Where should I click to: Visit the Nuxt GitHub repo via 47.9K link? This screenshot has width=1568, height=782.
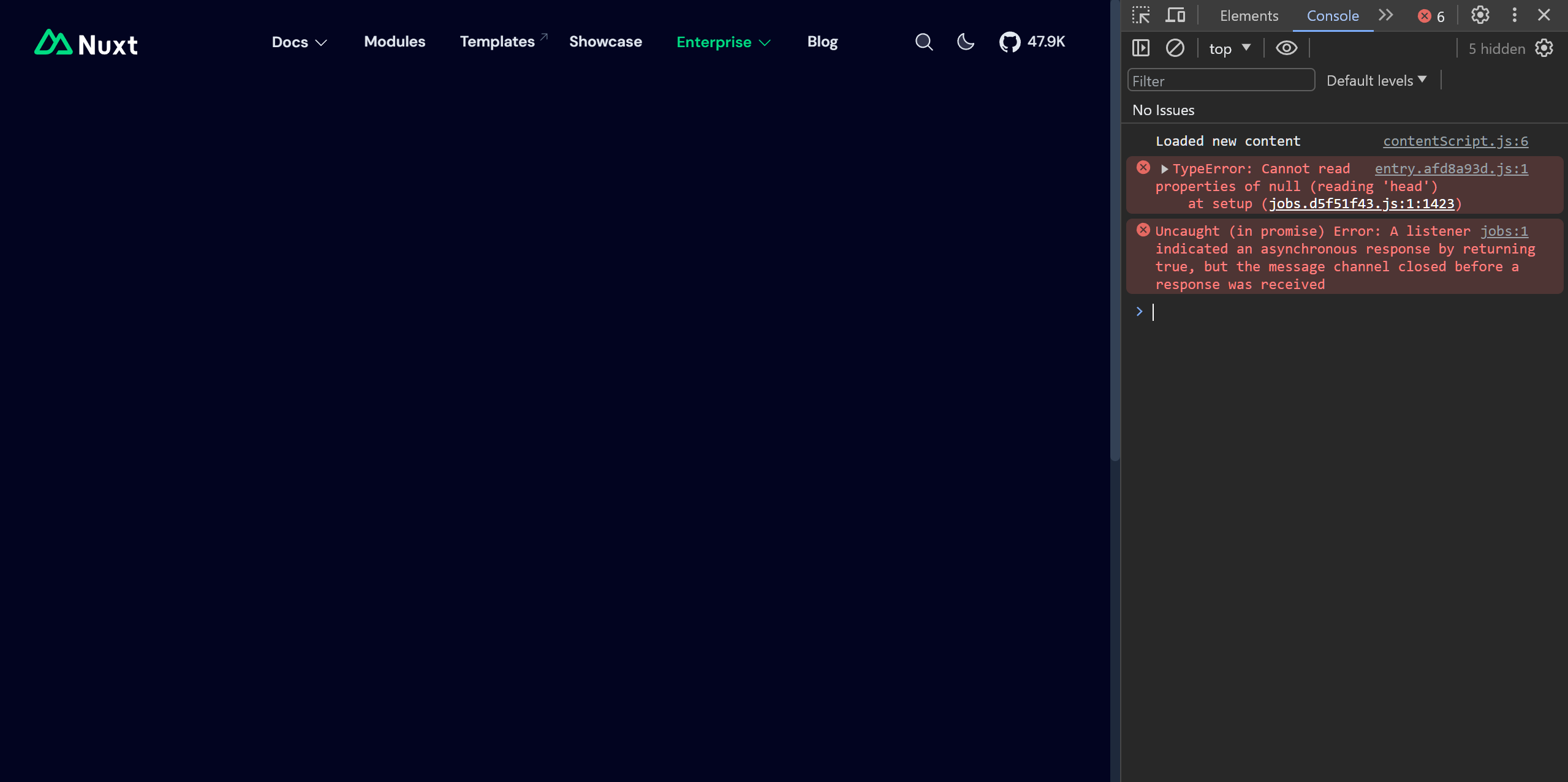pos(1031,42)
